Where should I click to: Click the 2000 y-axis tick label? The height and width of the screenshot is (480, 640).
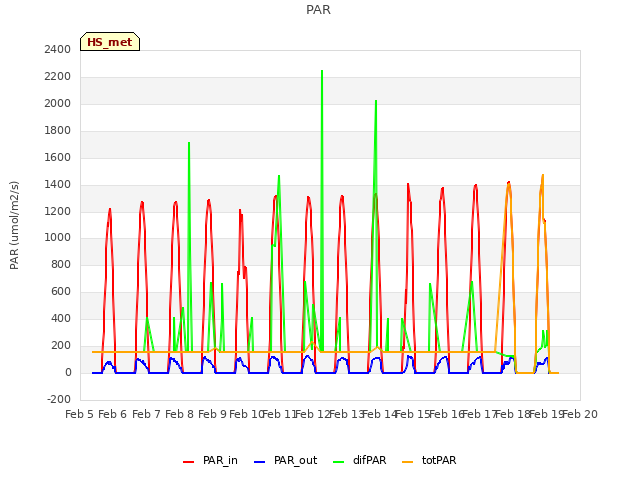[58, 103]
